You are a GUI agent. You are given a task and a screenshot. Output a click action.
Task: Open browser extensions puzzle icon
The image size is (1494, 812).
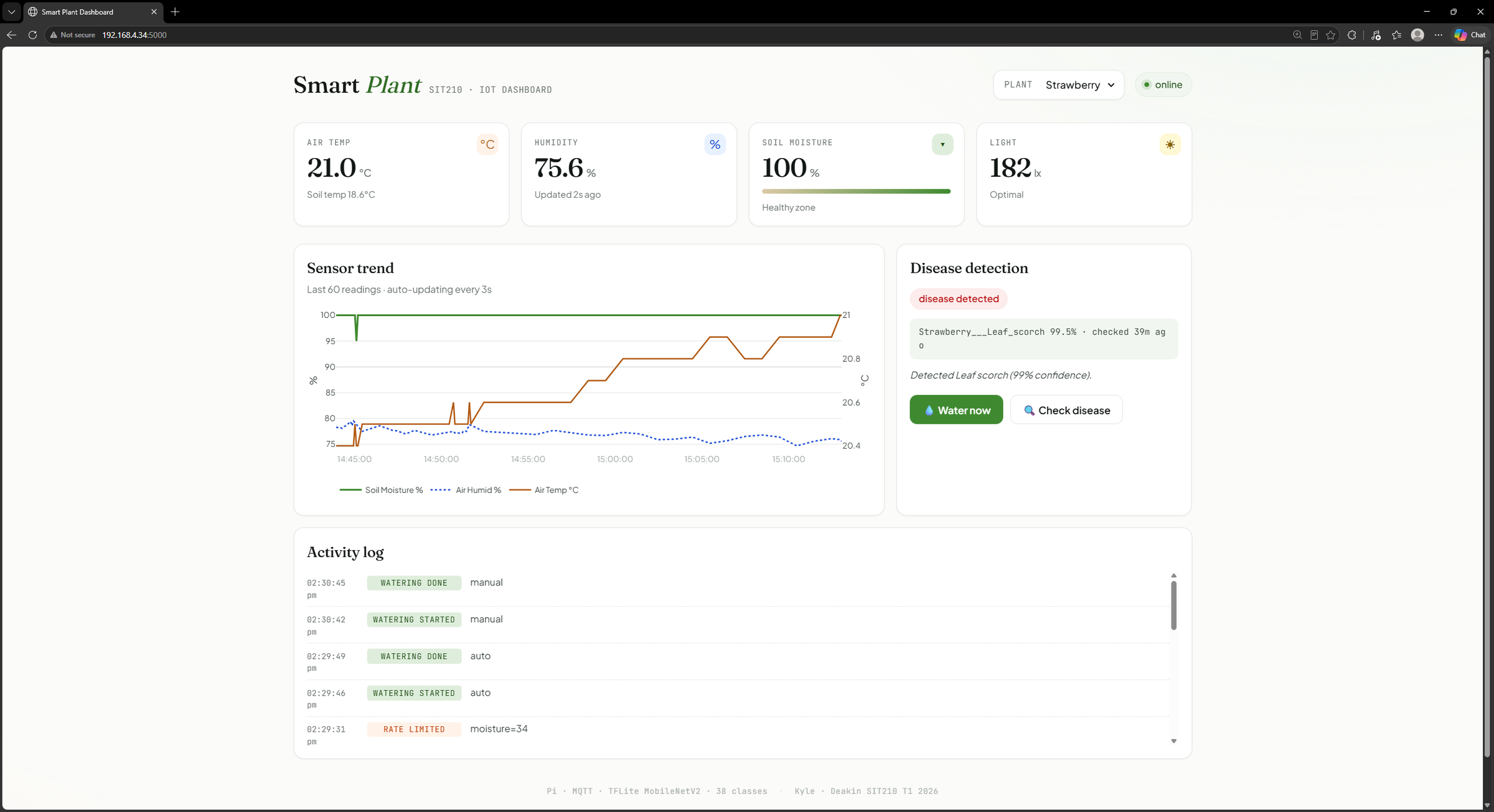click(1352, 35)
